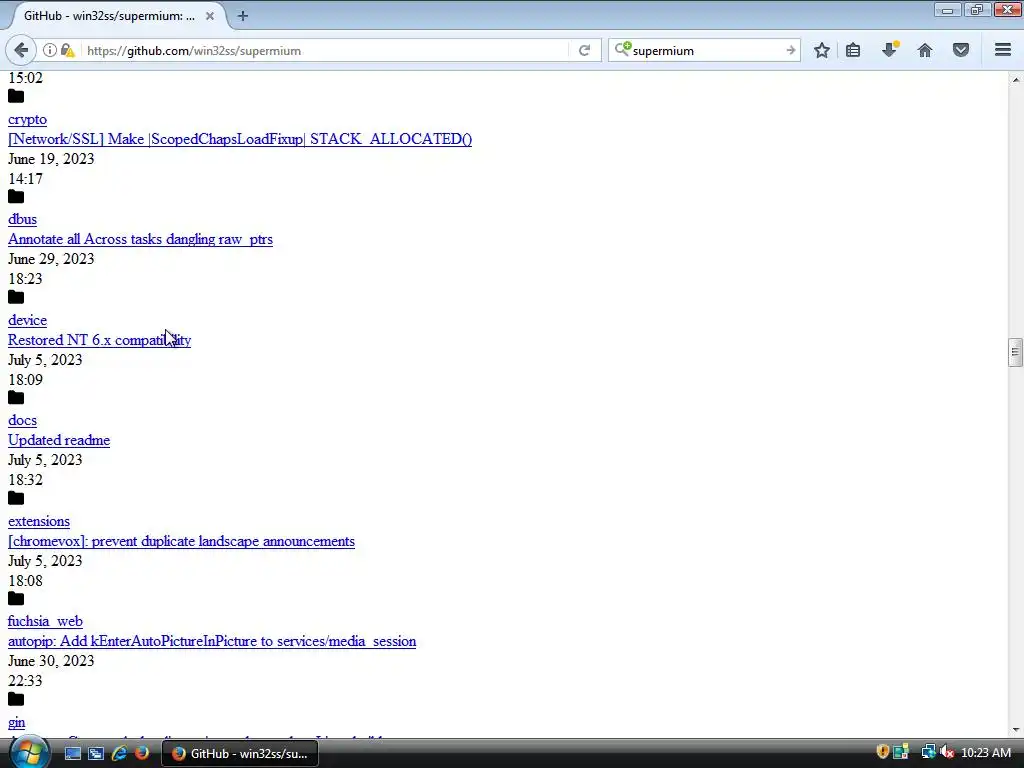Open commit about ScopedChapsLoadFixup STACK_ALLOCATED

click(240, 139)
